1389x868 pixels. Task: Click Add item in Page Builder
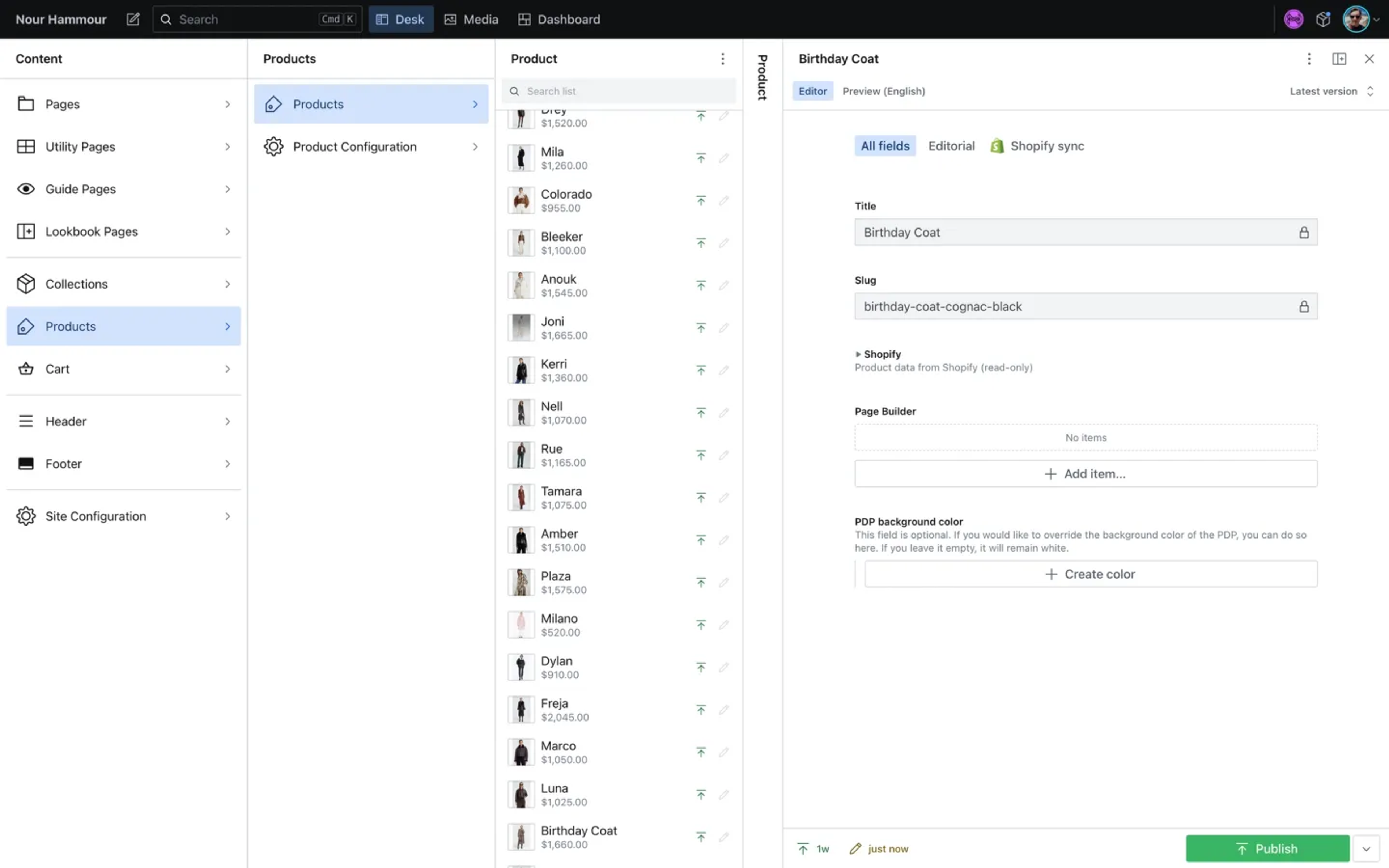tap(1086, 474)
